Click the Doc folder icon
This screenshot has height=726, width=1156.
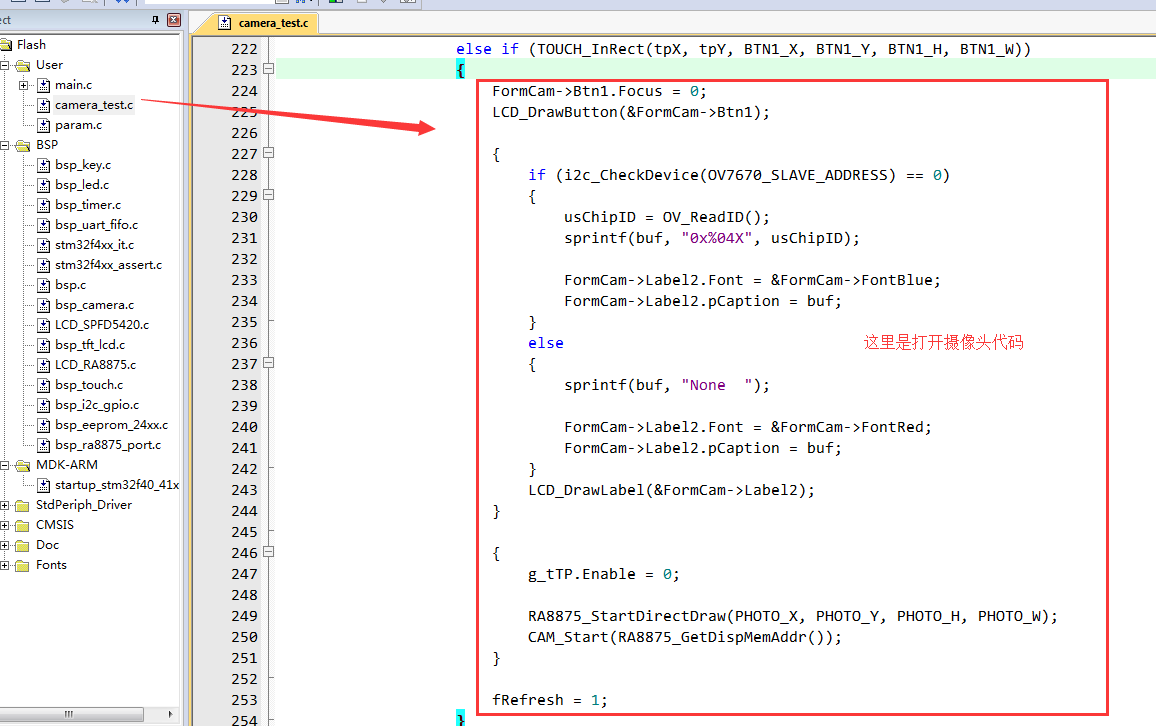click(23, 545)
